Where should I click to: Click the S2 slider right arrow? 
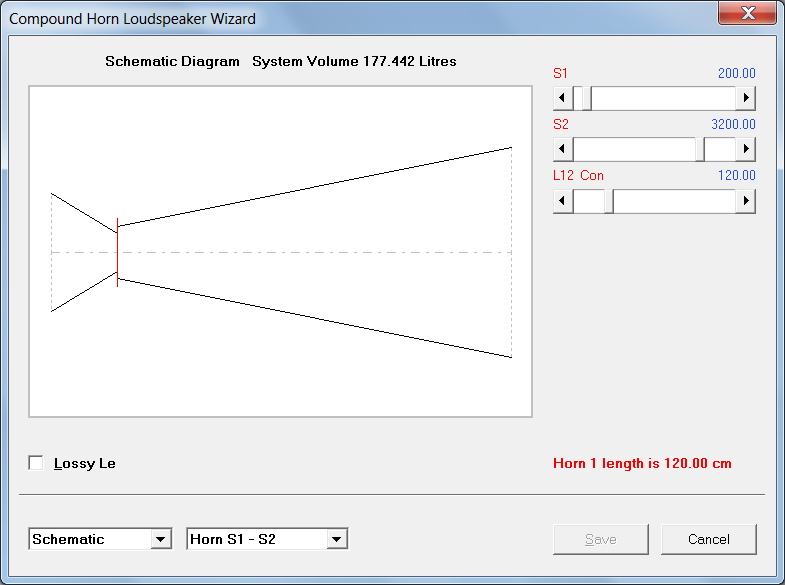[x=745, y=149]
